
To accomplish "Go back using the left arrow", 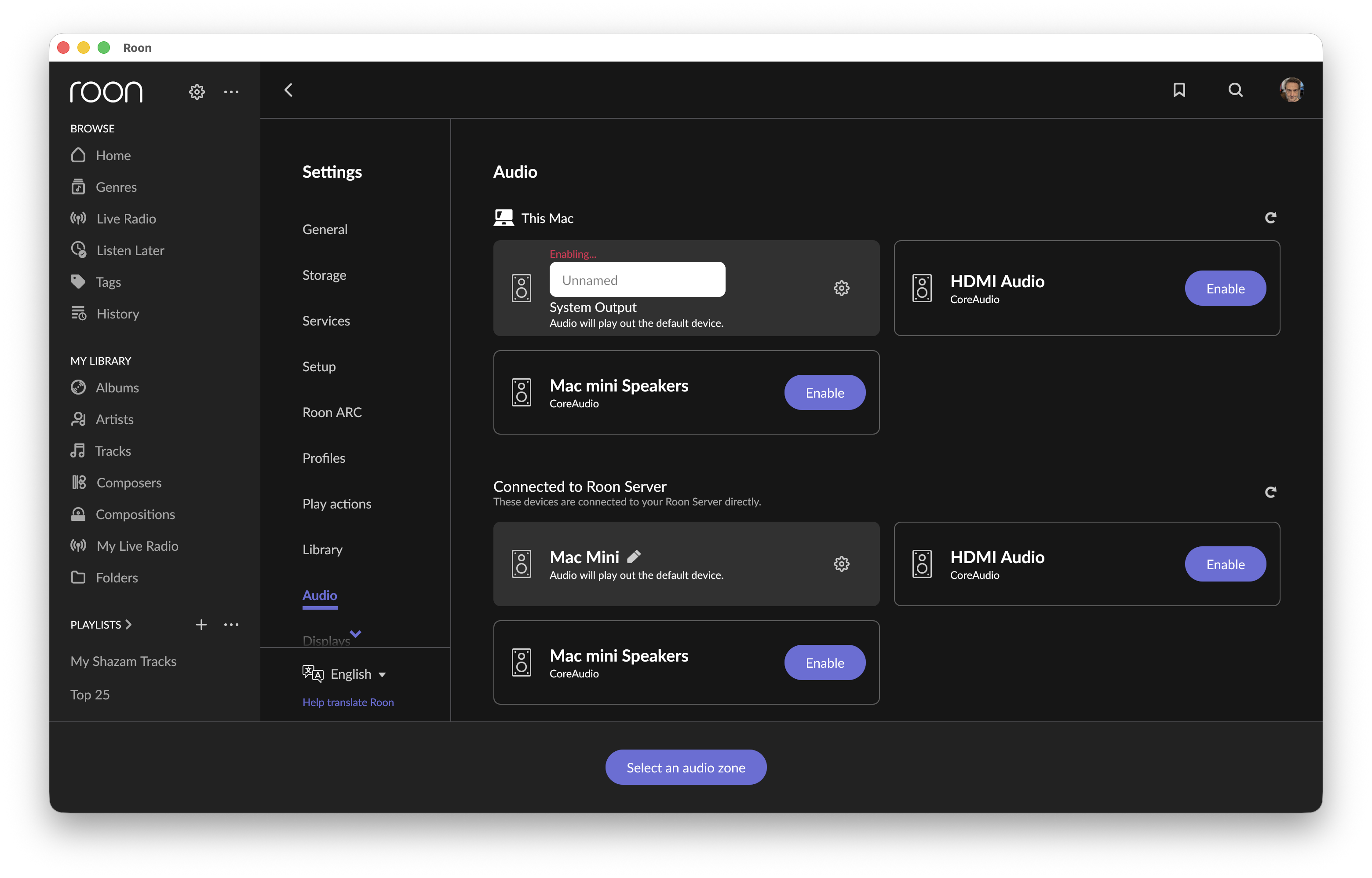I will coord(288,89).
